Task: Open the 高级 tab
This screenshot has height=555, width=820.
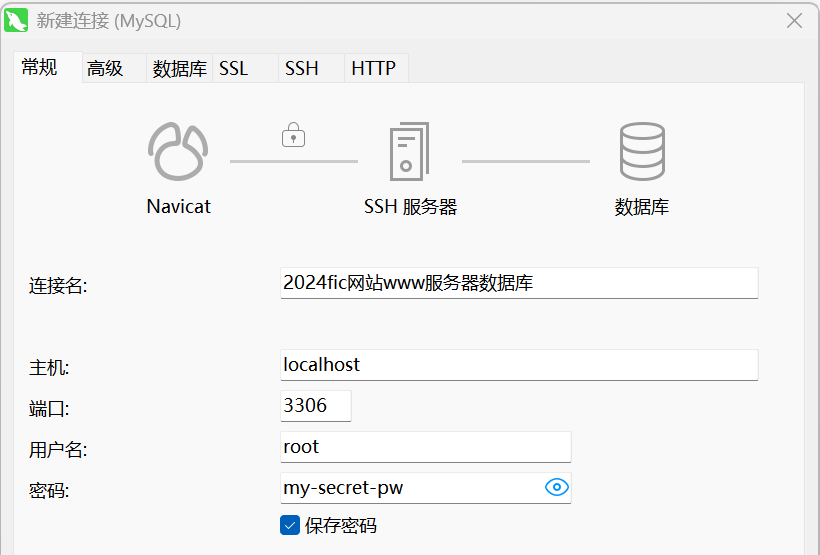Action: pos(114,68)
